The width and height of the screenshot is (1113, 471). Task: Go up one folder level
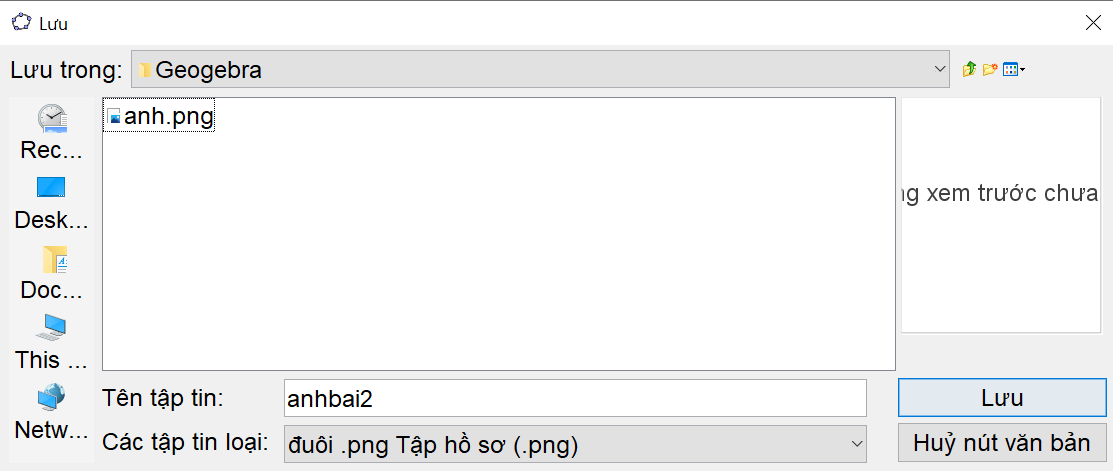click(x=968, y=69)
